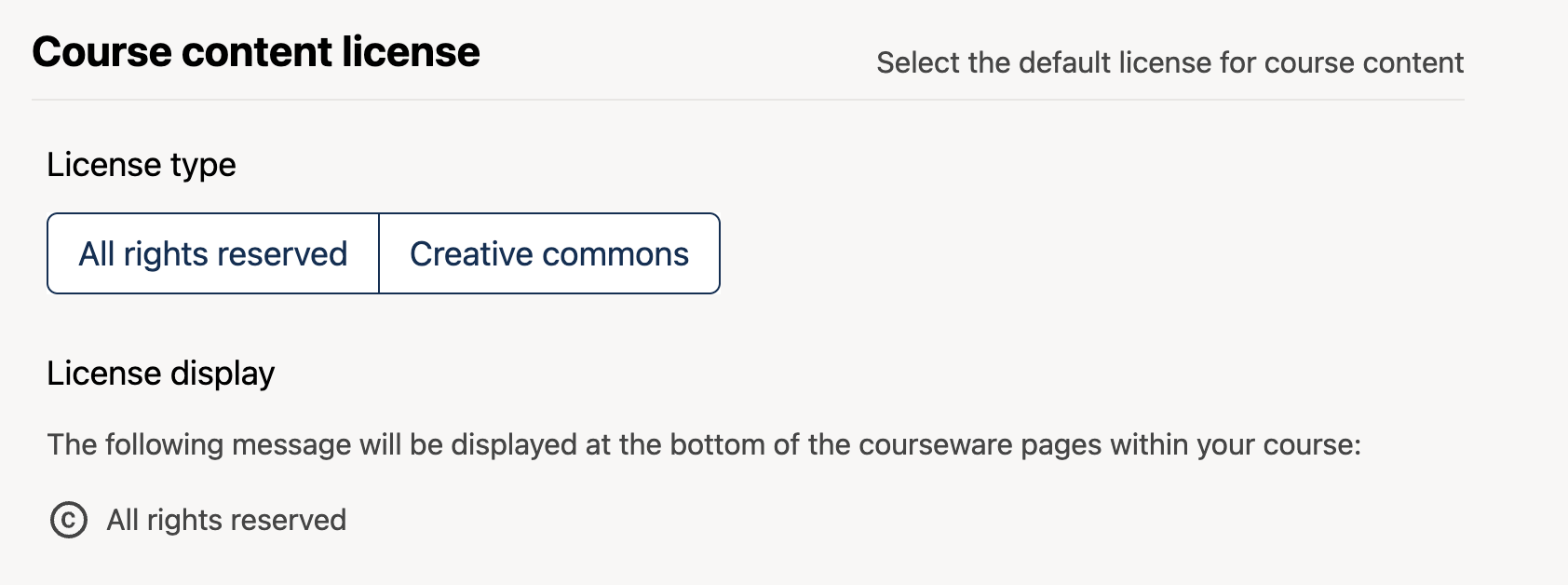This screenshot has height=585, width=1568.
Task: Click the copyright symbol icon
Action: click(68, 520)
